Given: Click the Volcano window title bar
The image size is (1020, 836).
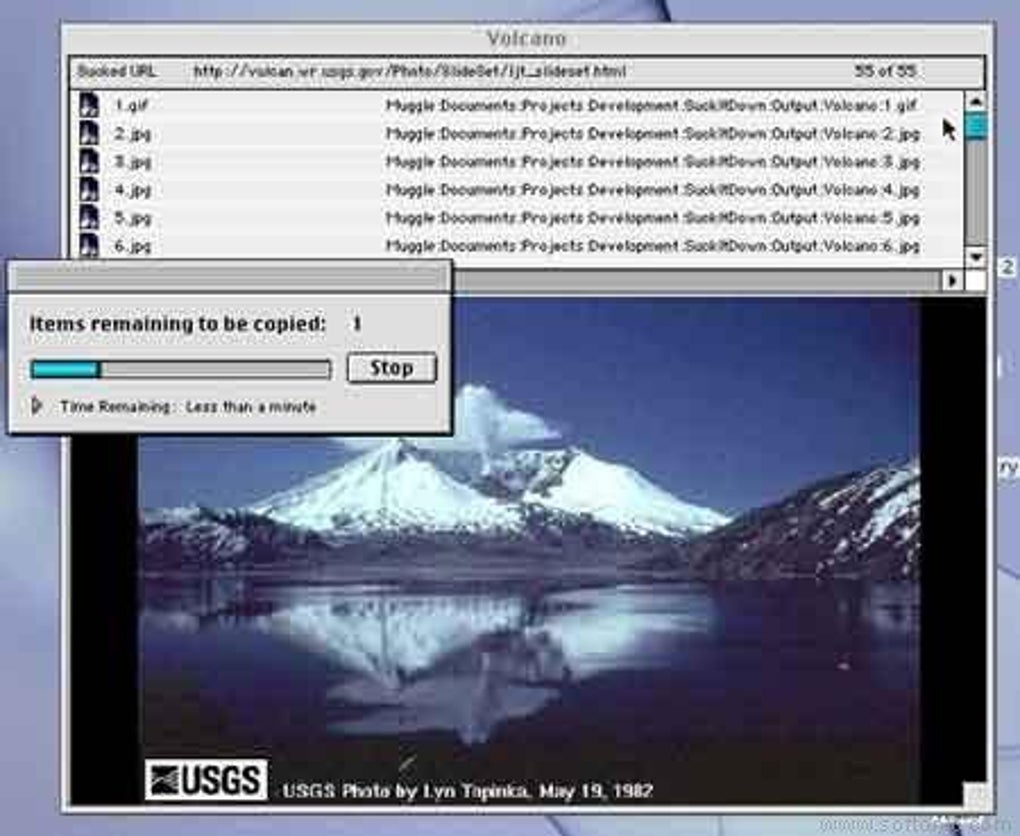Looking at the screenshot, I should click(527, 38).
